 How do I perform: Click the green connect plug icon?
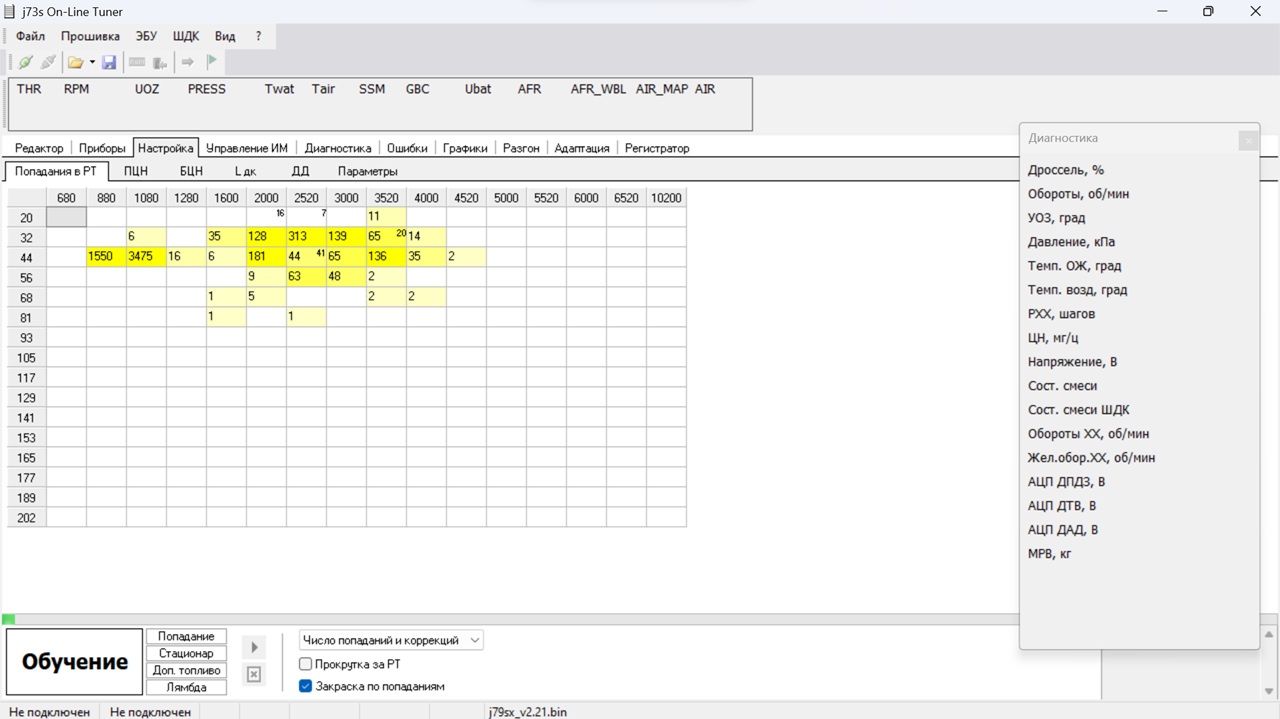tap(25, 62)
